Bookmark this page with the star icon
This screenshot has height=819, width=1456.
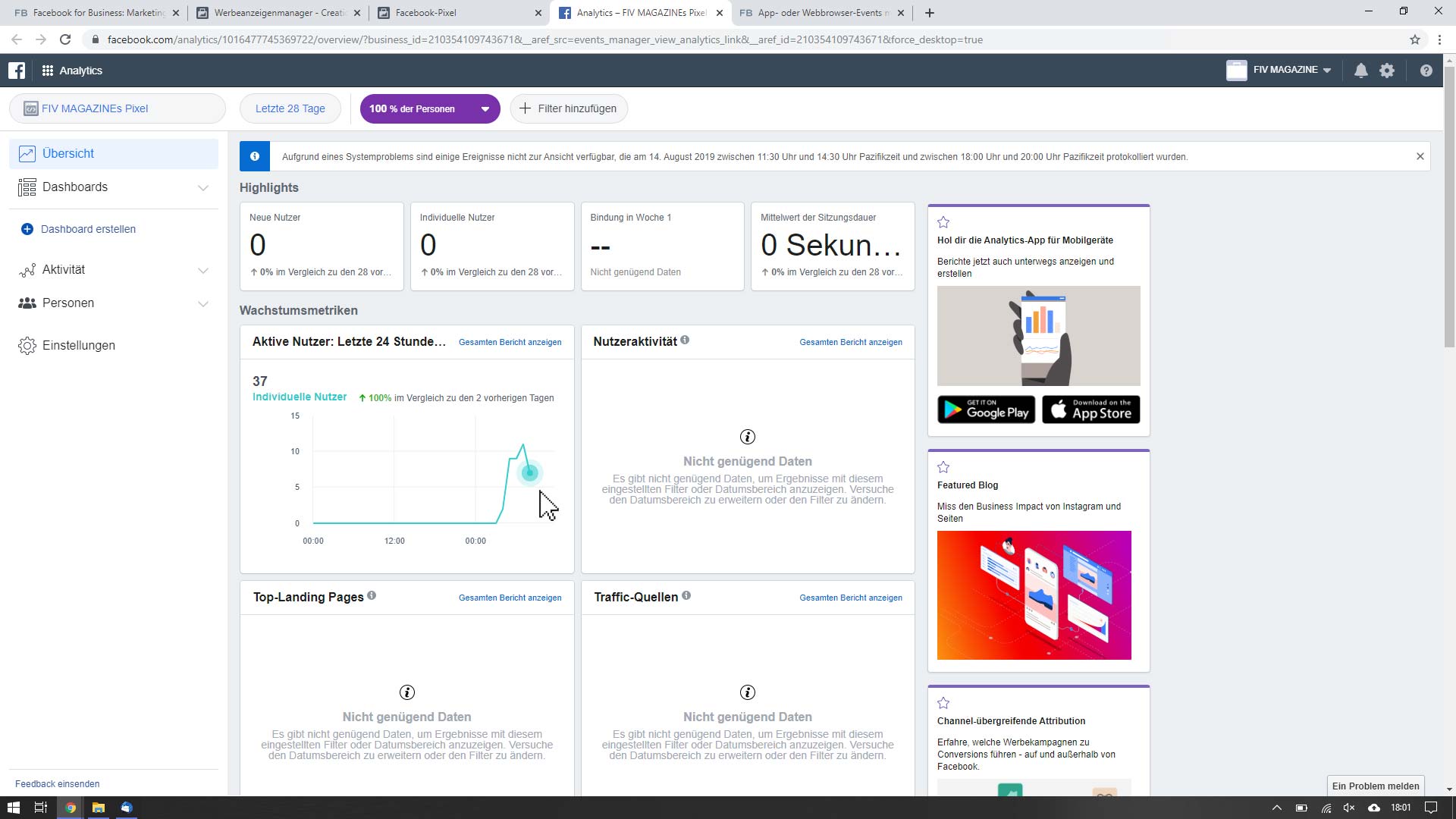(1415, 39)
